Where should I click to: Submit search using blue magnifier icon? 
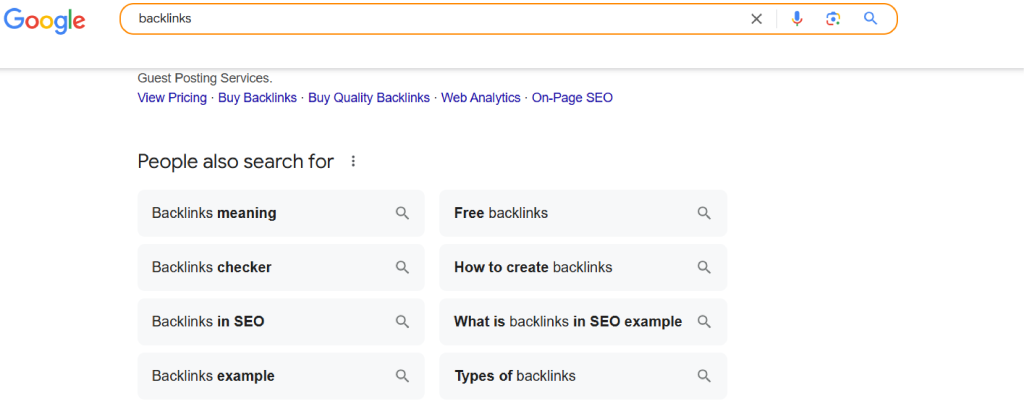(871, 18)
